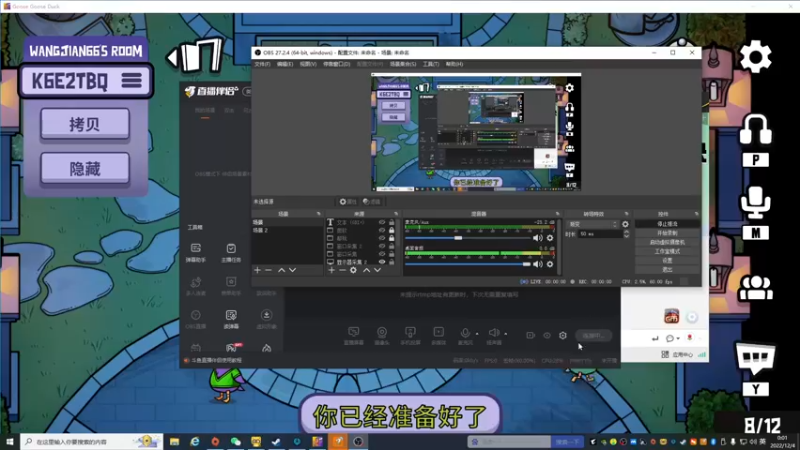The height and width of the screenshot is (450, 800).
Task: Open the players group icon in game
Action: click(756, 287)
